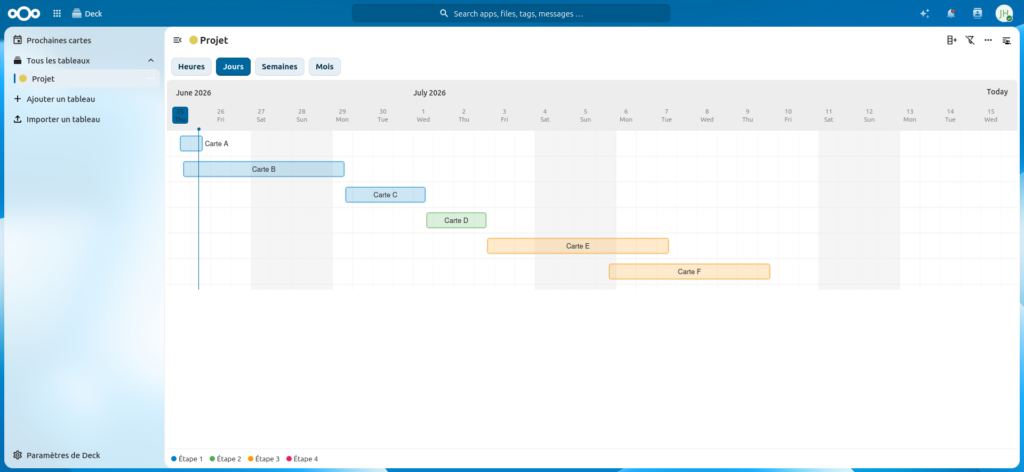This screenshot has width=1024, height=472.
Task: Click the Étape 3 orange legend dot
Action: tap(251, 459)
